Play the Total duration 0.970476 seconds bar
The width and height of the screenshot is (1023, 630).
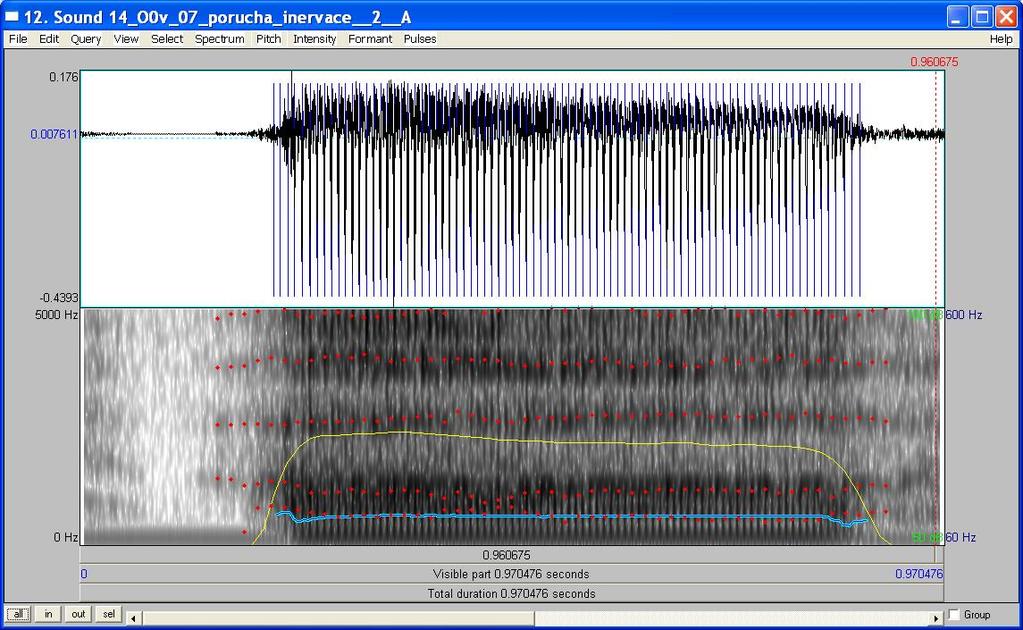511,593
